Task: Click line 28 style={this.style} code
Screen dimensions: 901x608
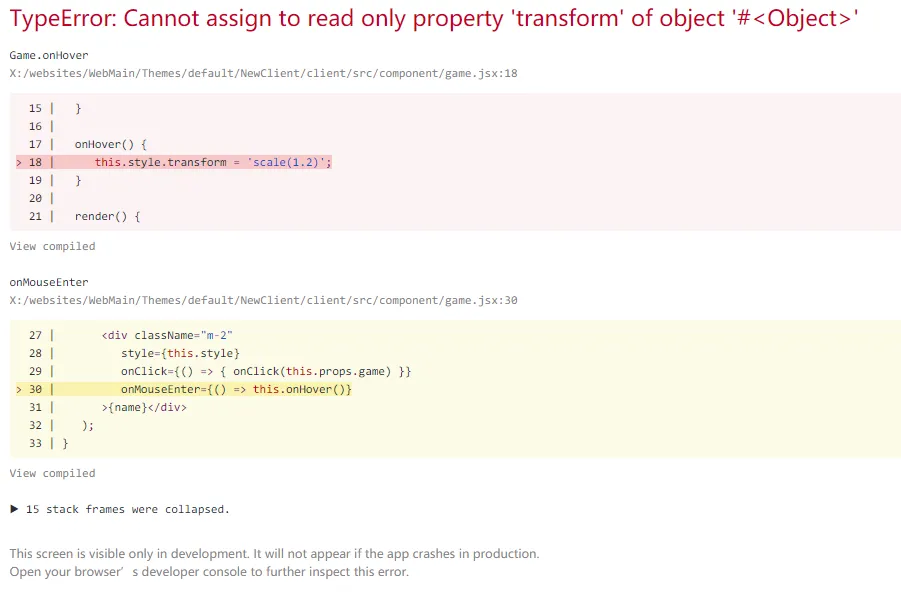Action: point(180,353)
